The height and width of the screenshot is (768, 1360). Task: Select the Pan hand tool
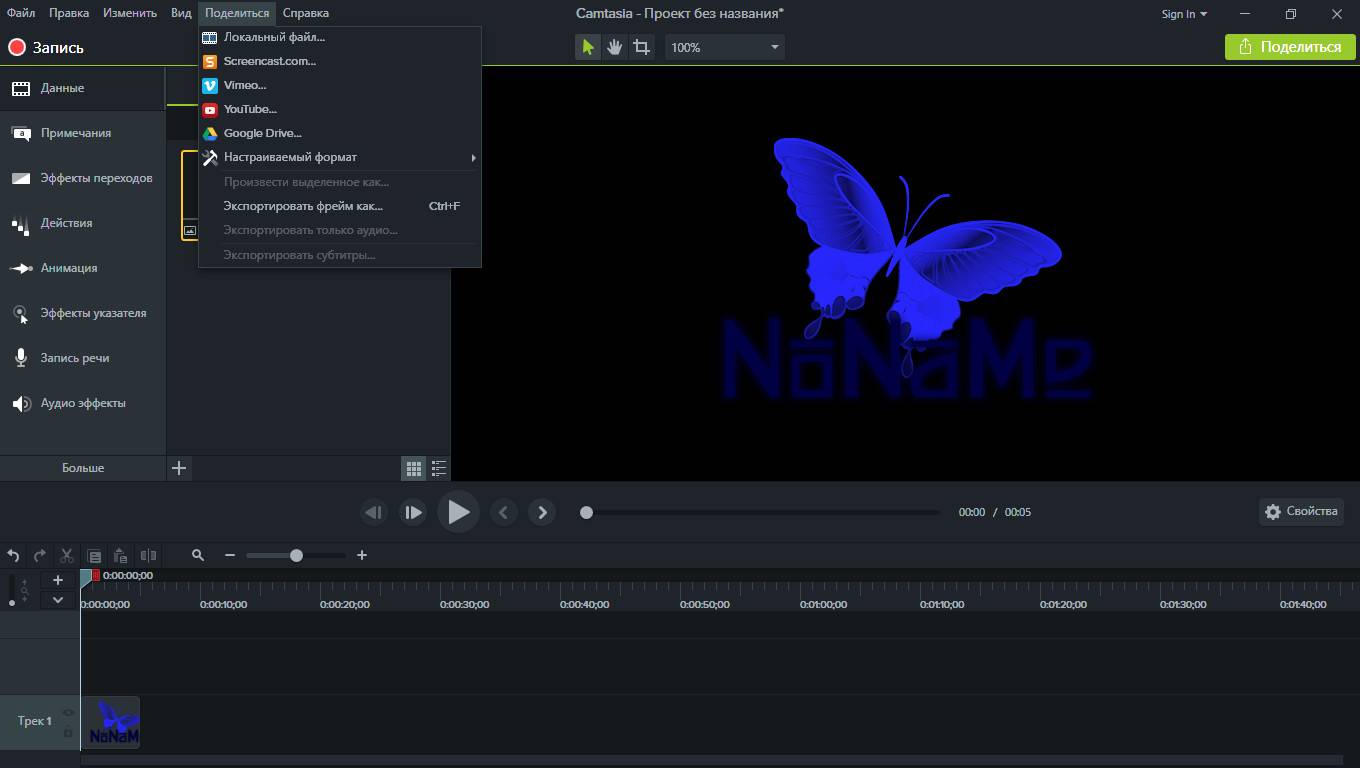click(615, 47)
